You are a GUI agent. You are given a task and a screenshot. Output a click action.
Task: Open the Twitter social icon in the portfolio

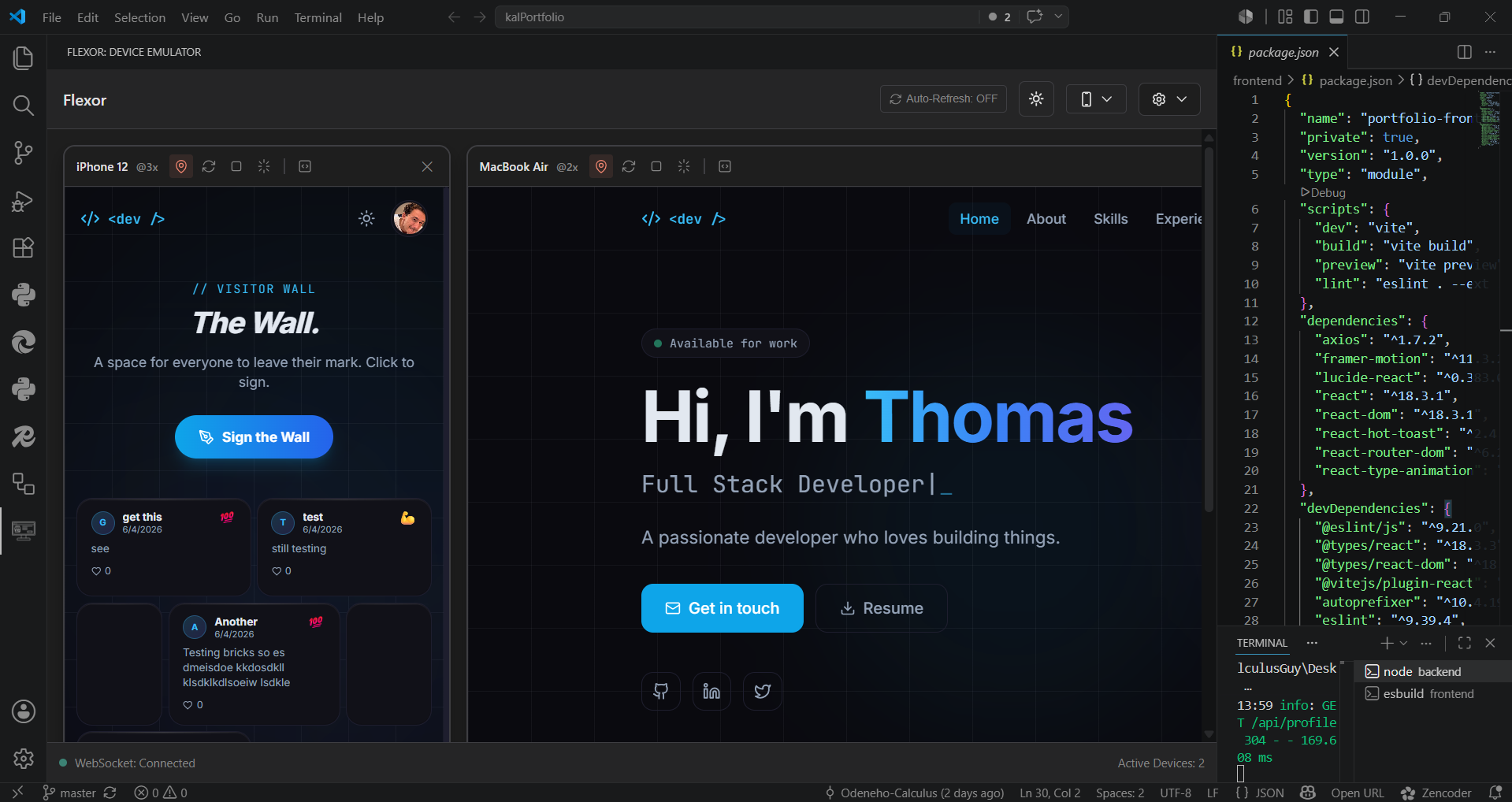[763, 691]
